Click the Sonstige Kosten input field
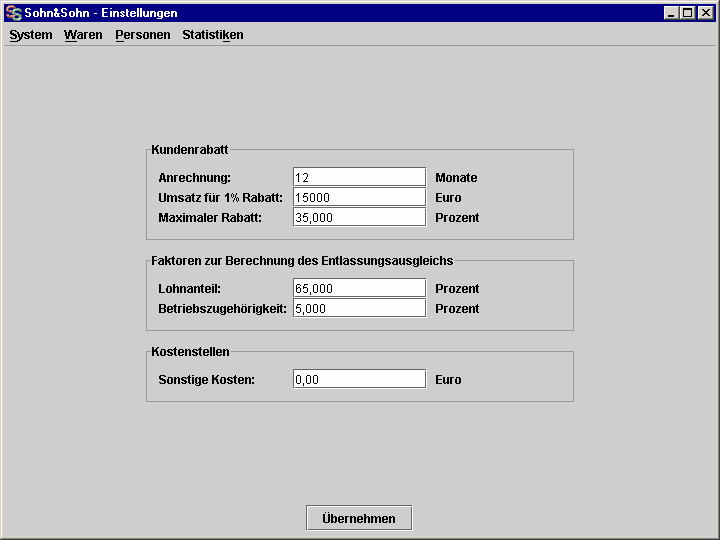The width and height of the screenshot is (720, 540). pyautogui.click(x=360, y=379)
